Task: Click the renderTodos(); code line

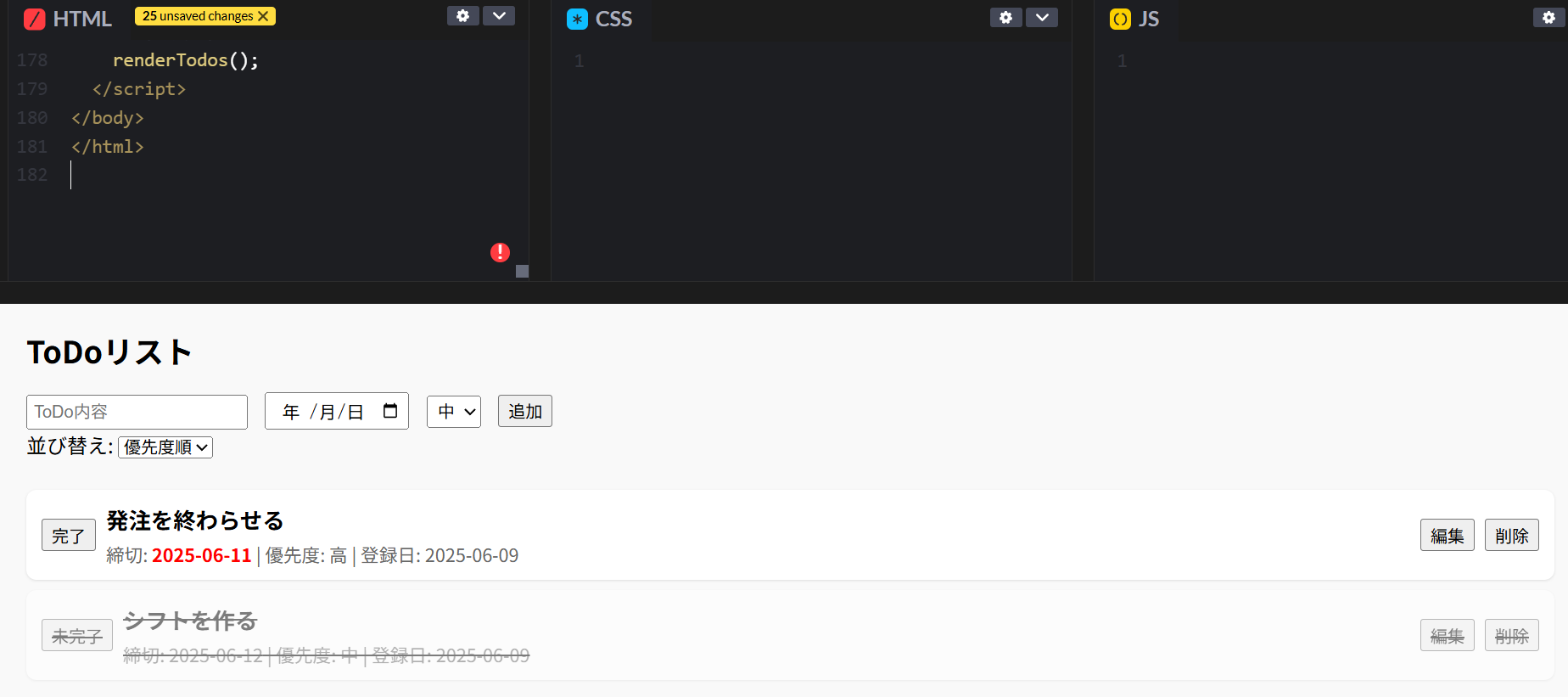Action: (185, 60)
